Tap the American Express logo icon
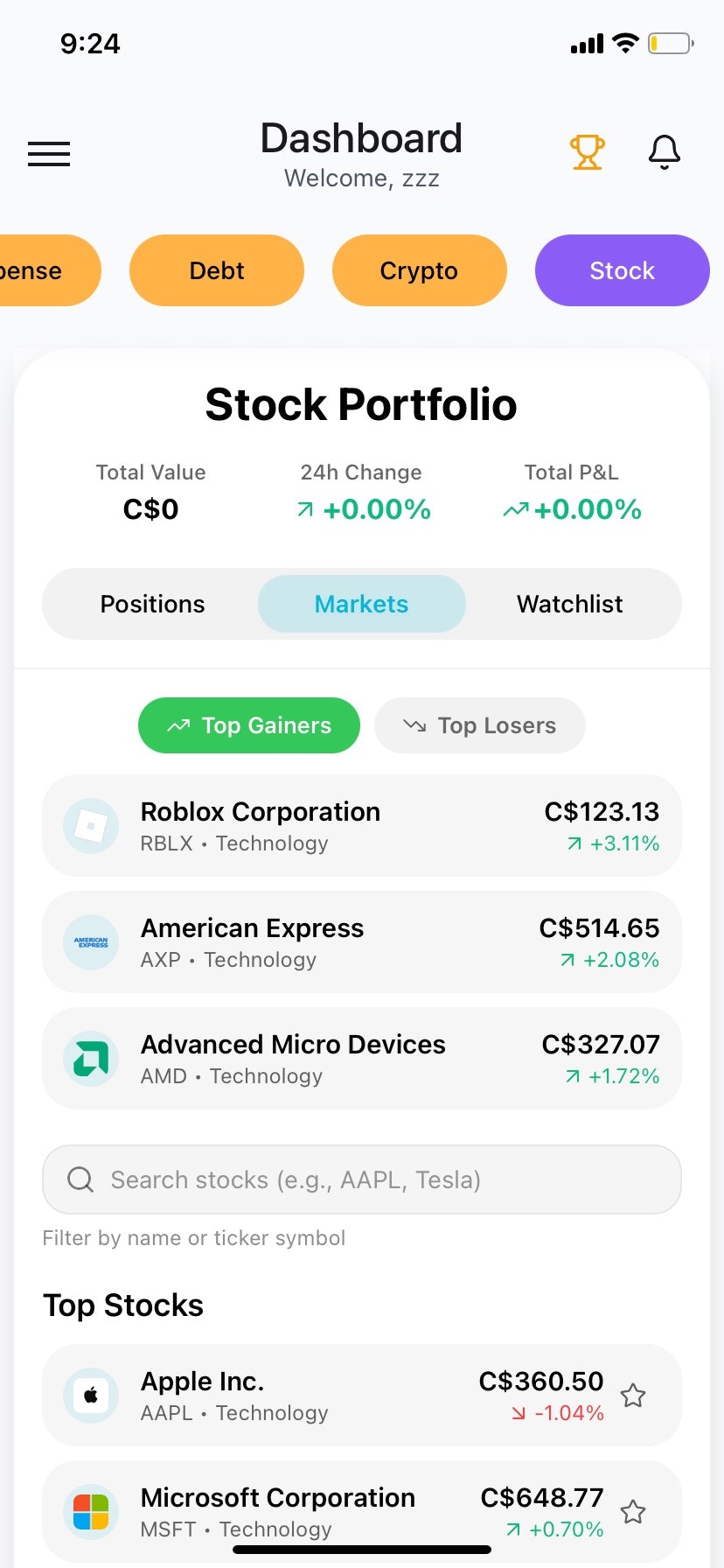724x1568 pixels. (91, 942)
